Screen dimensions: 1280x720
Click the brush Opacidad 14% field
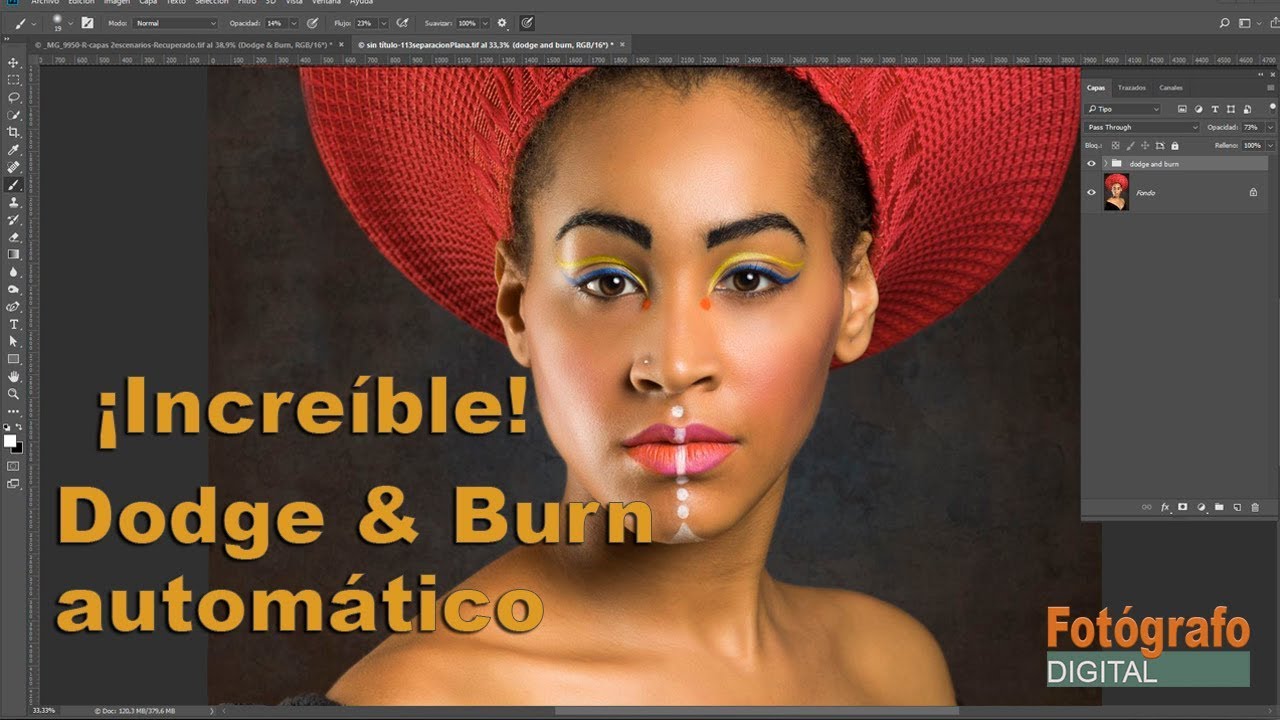pos(275,22)
